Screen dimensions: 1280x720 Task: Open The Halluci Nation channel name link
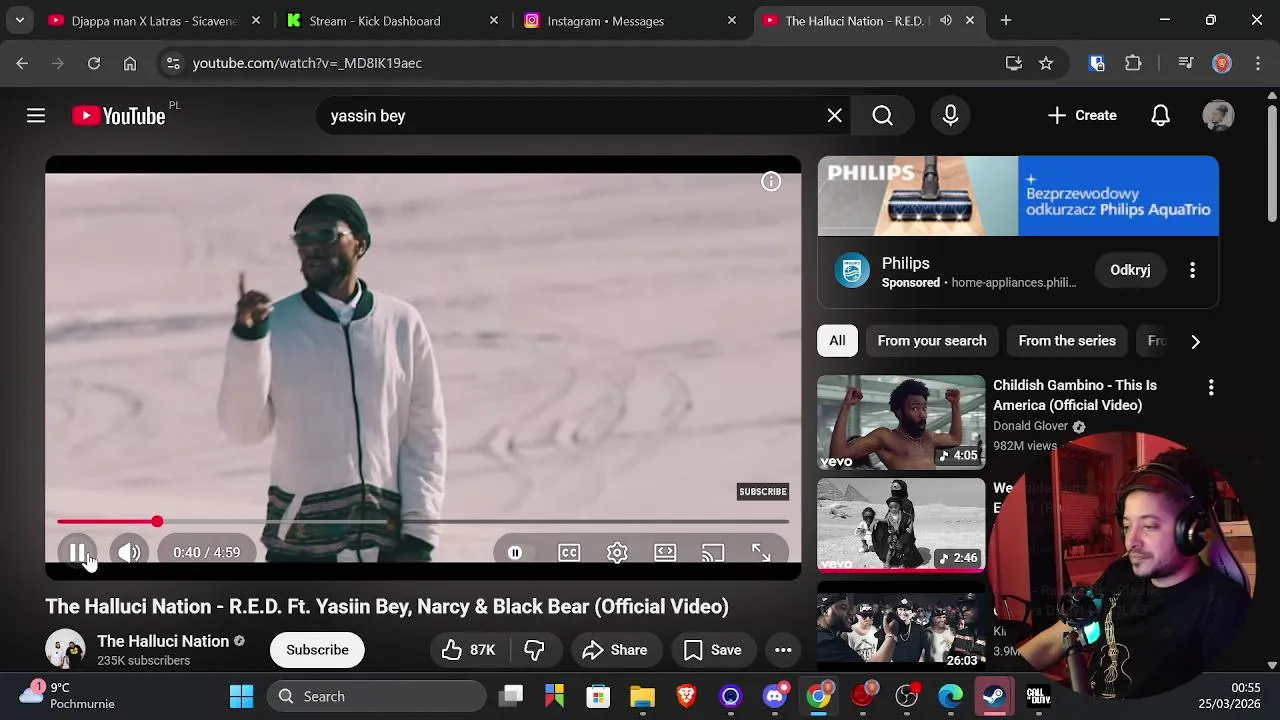click(x=163, y=641)
